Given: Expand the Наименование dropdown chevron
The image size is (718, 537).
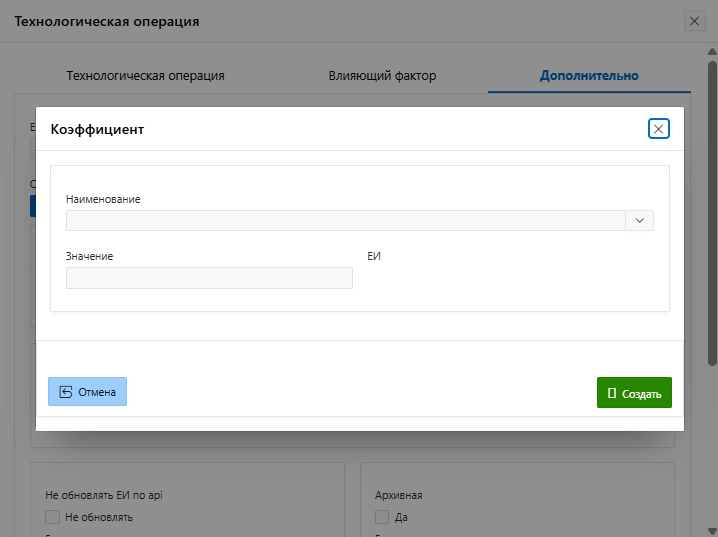Looking at the screenshot, I should (639, 221).
